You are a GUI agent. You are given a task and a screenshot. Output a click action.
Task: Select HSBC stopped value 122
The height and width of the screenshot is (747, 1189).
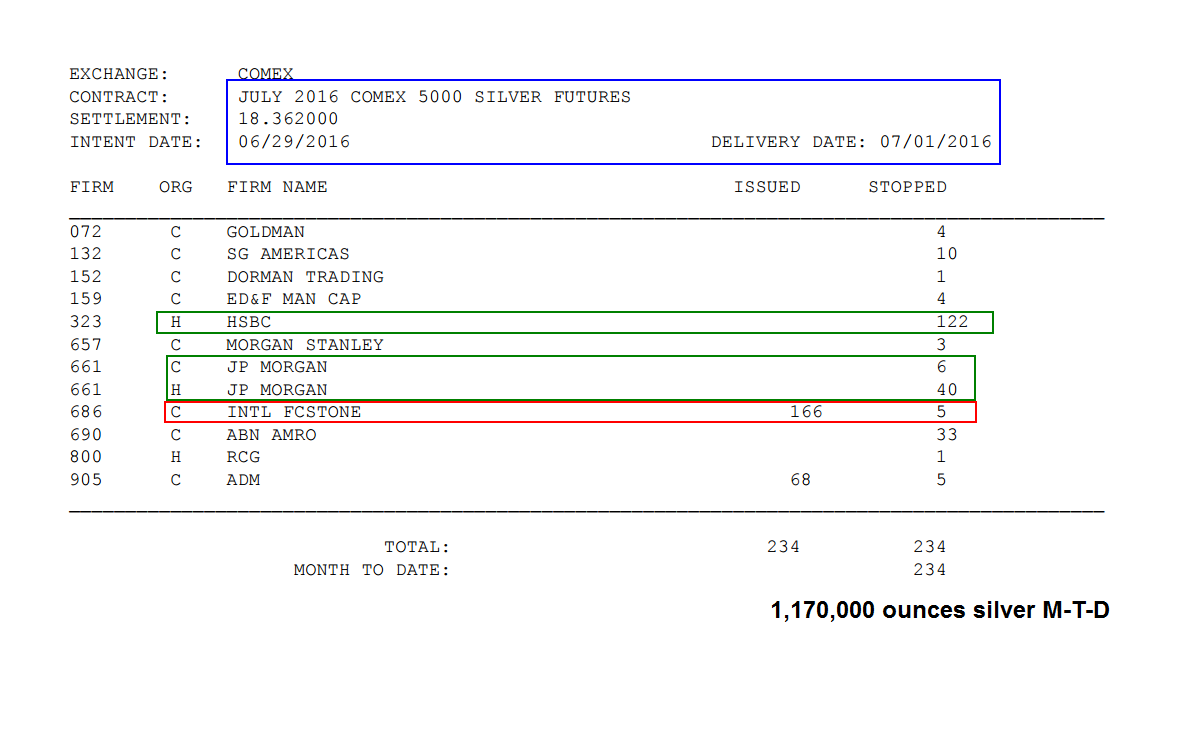coord(952,322)
